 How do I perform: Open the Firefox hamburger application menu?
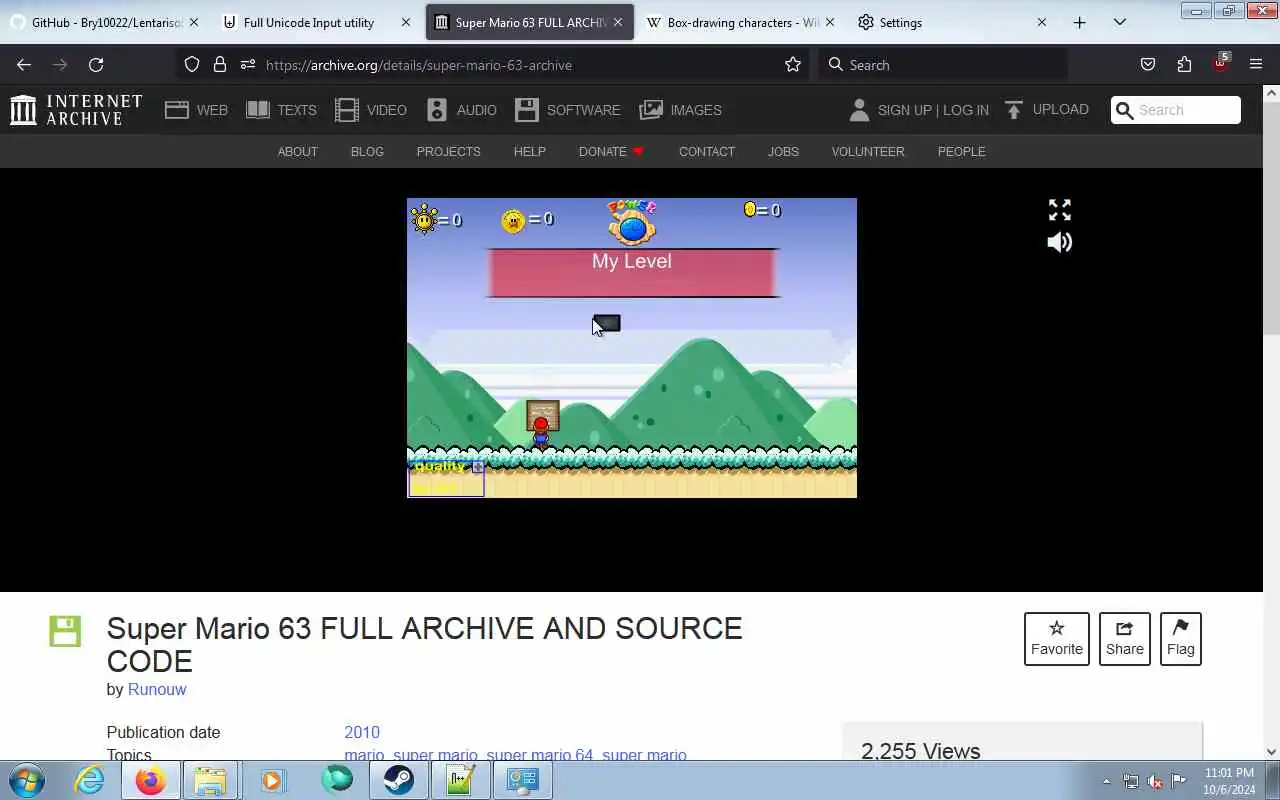1256,65
